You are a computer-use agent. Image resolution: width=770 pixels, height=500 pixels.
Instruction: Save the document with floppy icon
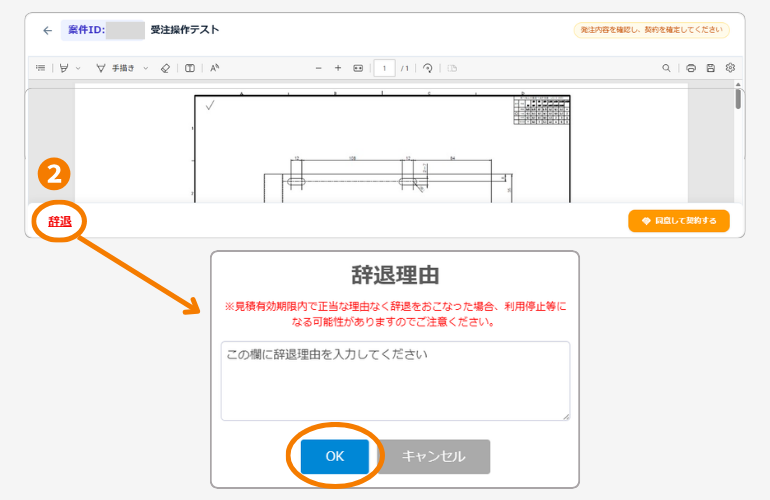(x=711, y=68)
